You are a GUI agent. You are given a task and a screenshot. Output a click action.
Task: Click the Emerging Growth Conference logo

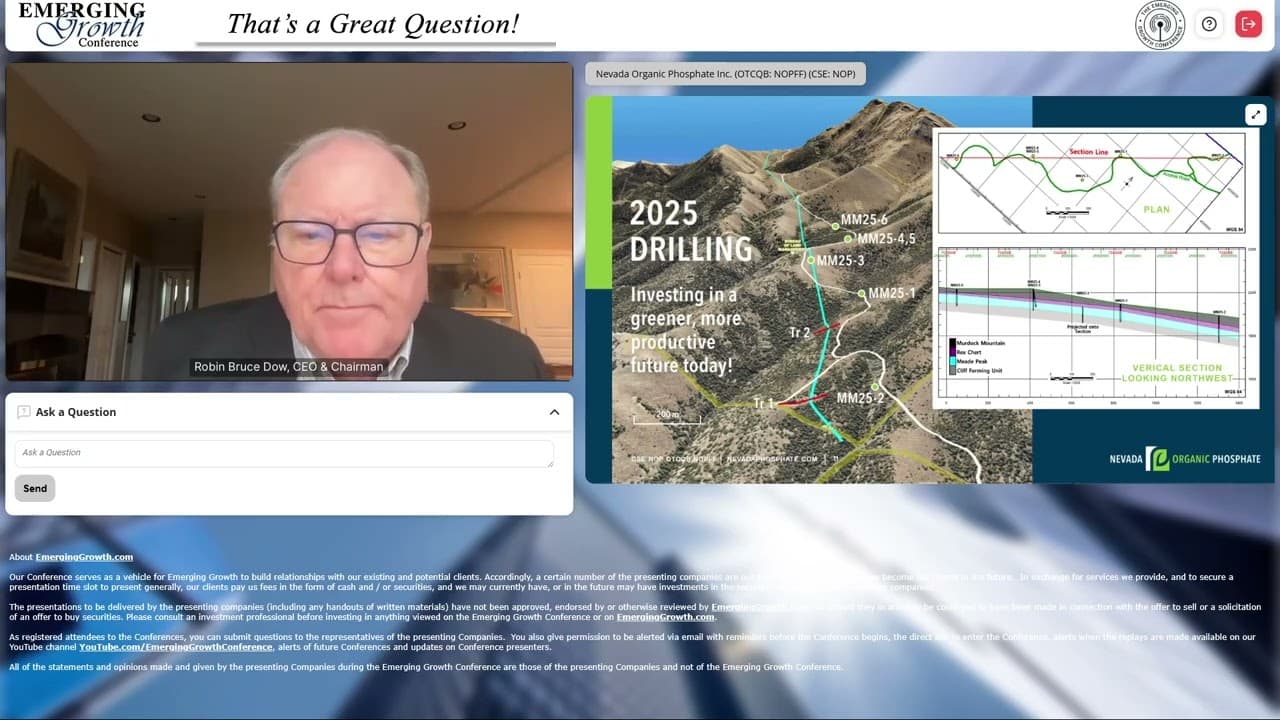(81, 24)
